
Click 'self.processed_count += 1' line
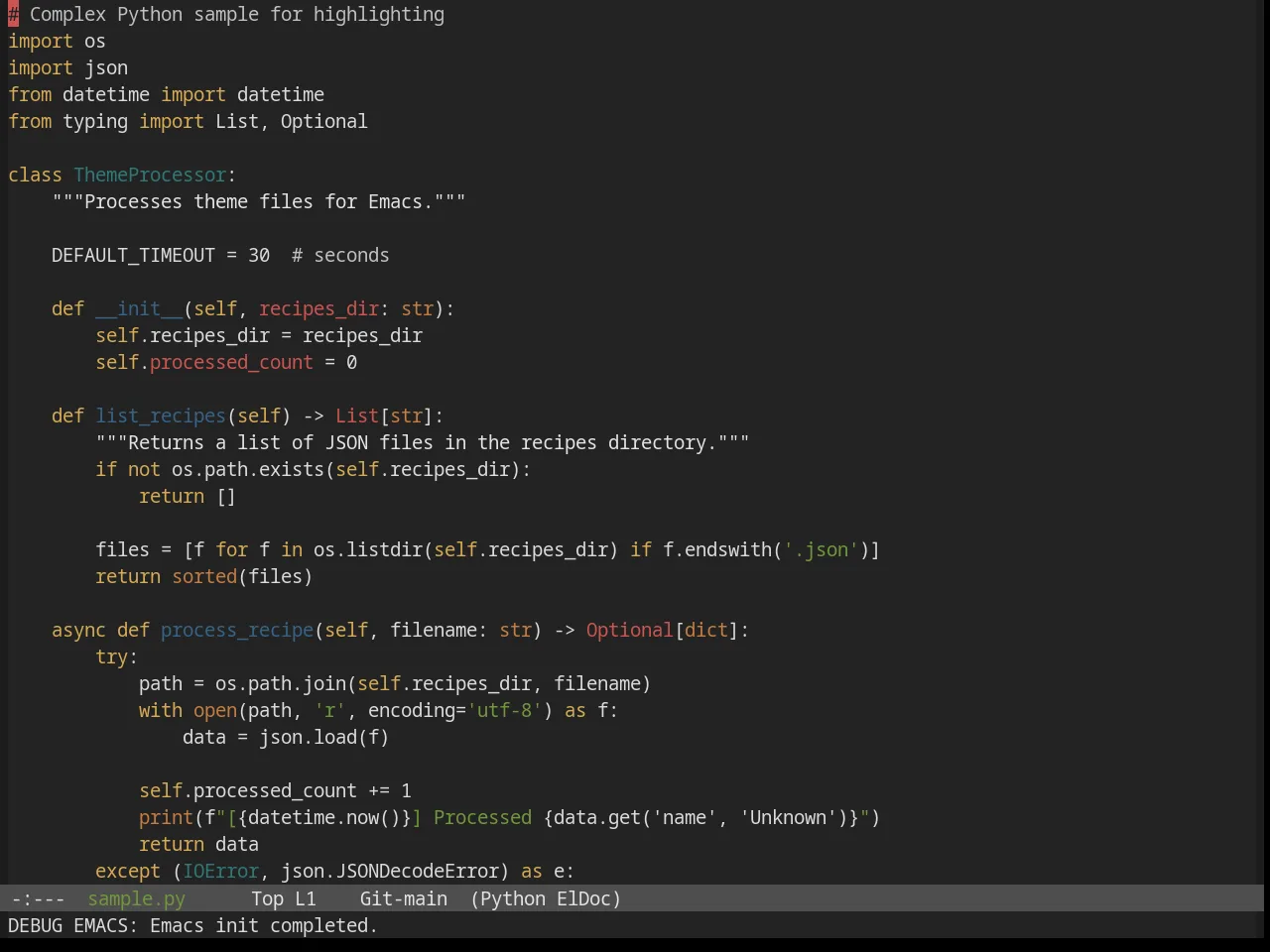[275, 790]
